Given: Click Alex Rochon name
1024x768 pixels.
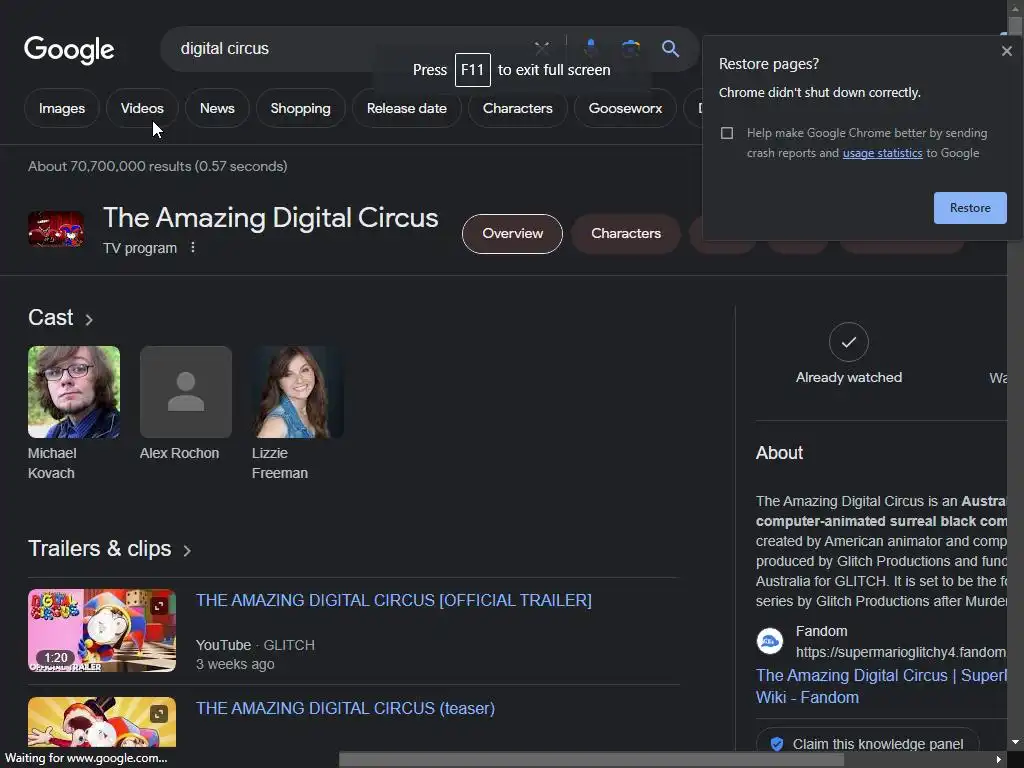Looking at the screenshot, I should click(180, 453).
